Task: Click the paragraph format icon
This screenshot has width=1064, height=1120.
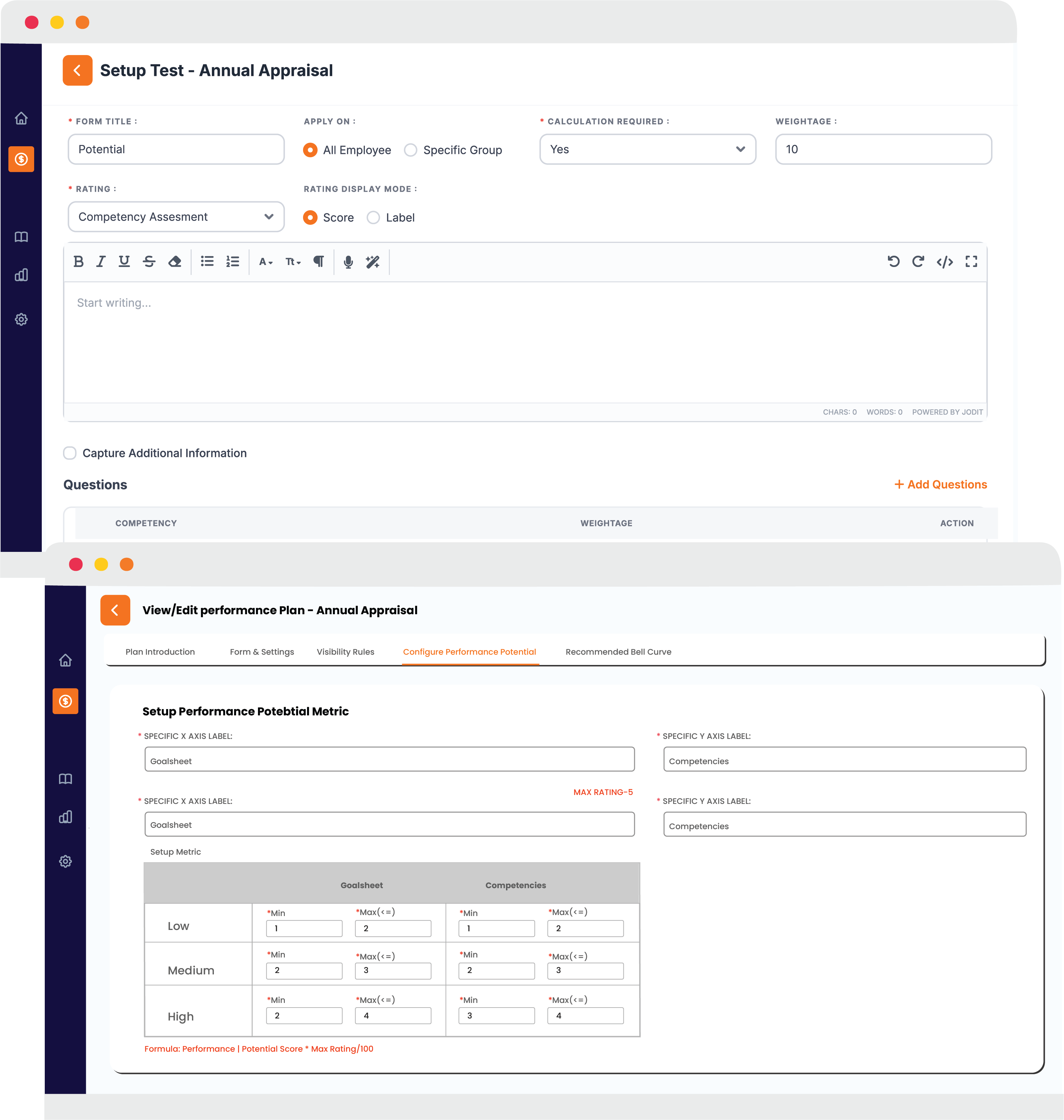Action: click(x=319, y=262)
